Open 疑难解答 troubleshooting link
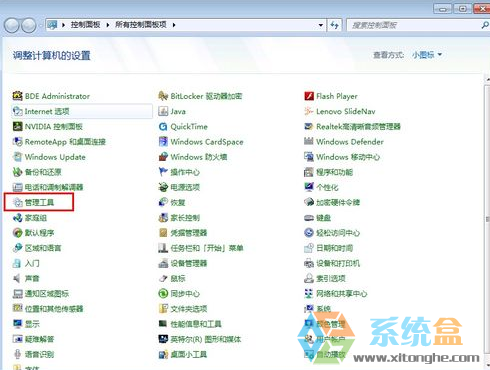 tap(39, 339)
